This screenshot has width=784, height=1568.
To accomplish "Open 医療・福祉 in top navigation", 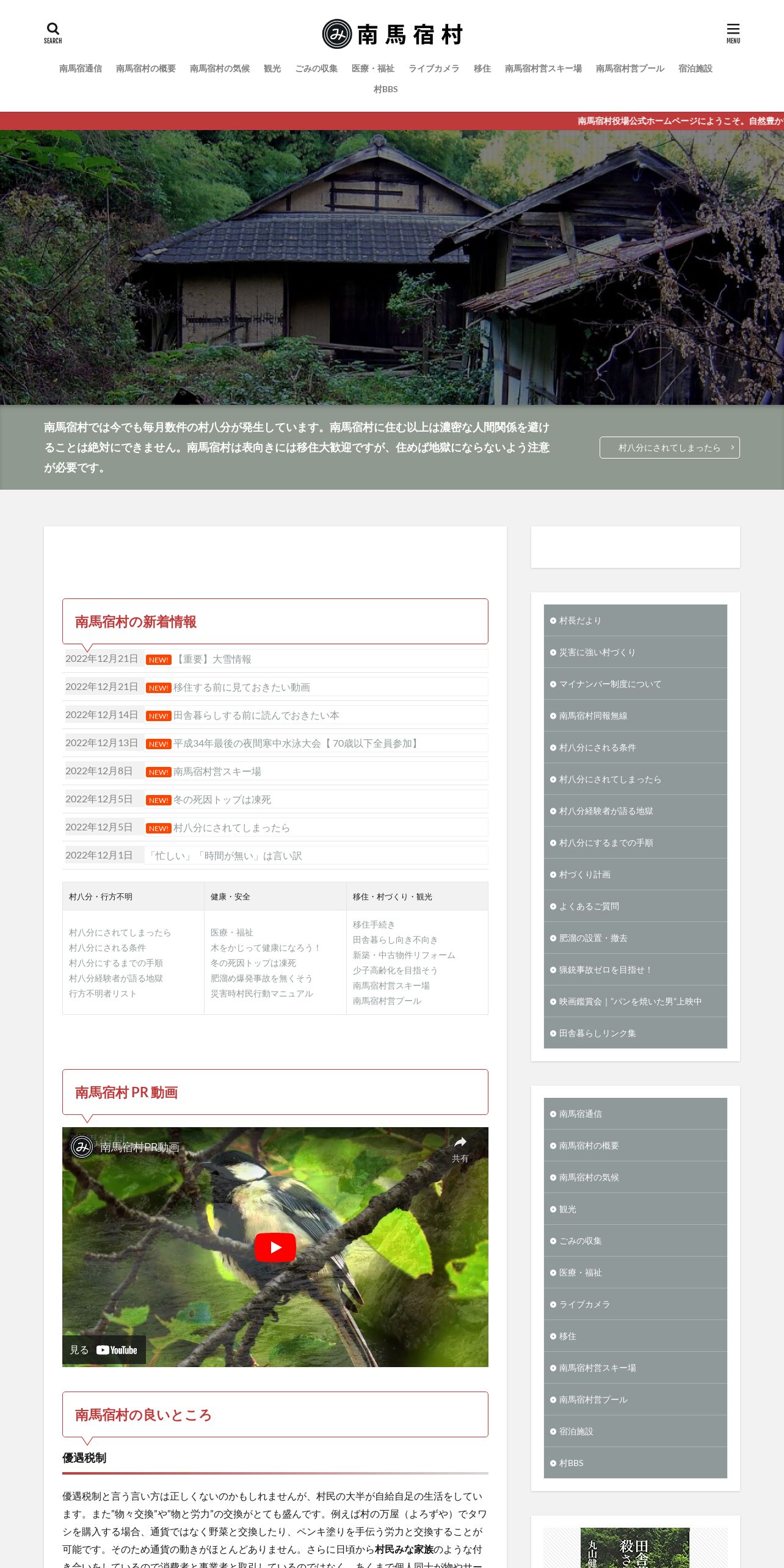I will 373,68.
